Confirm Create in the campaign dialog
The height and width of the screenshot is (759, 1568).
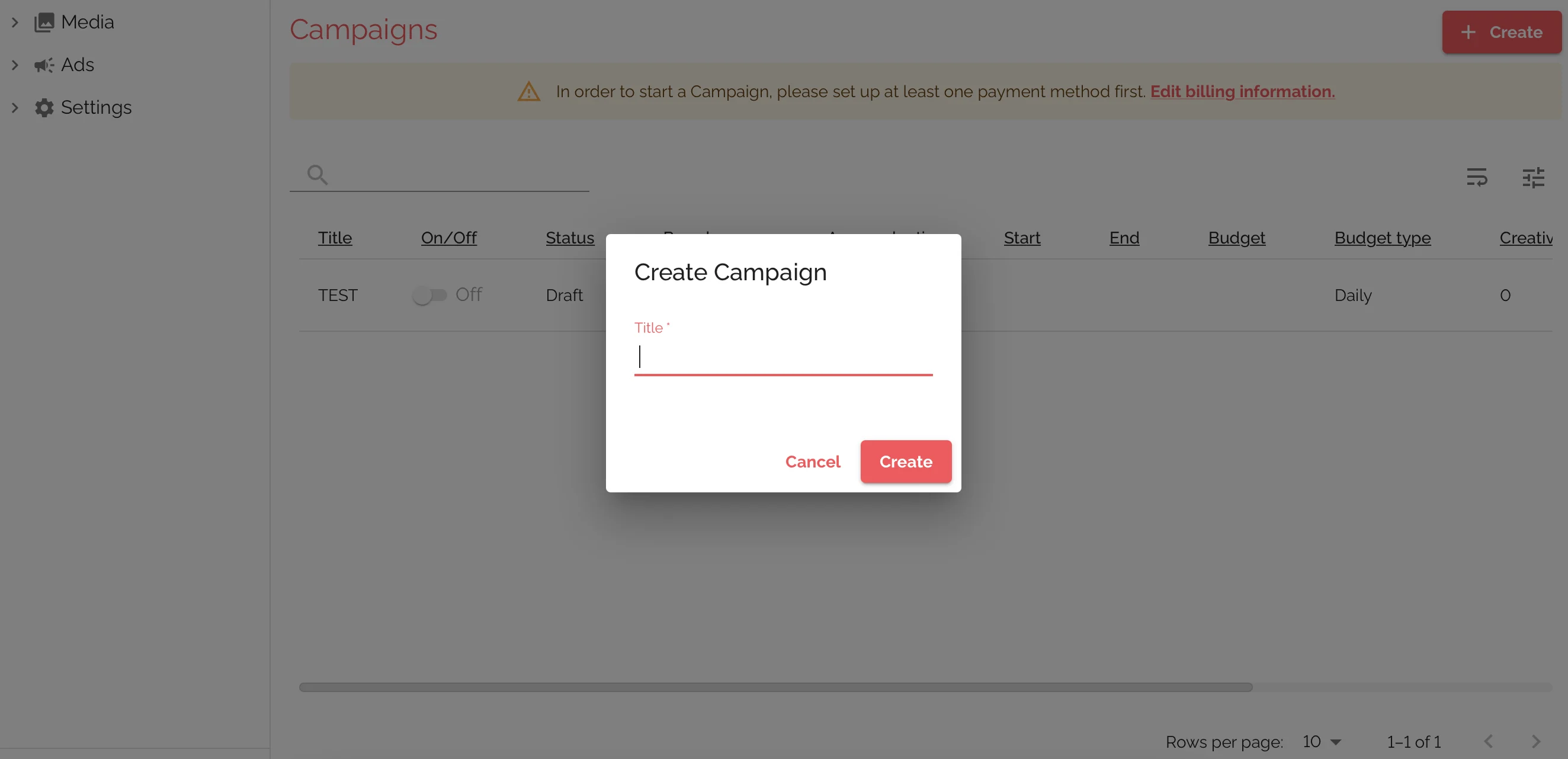pos(906,462)
